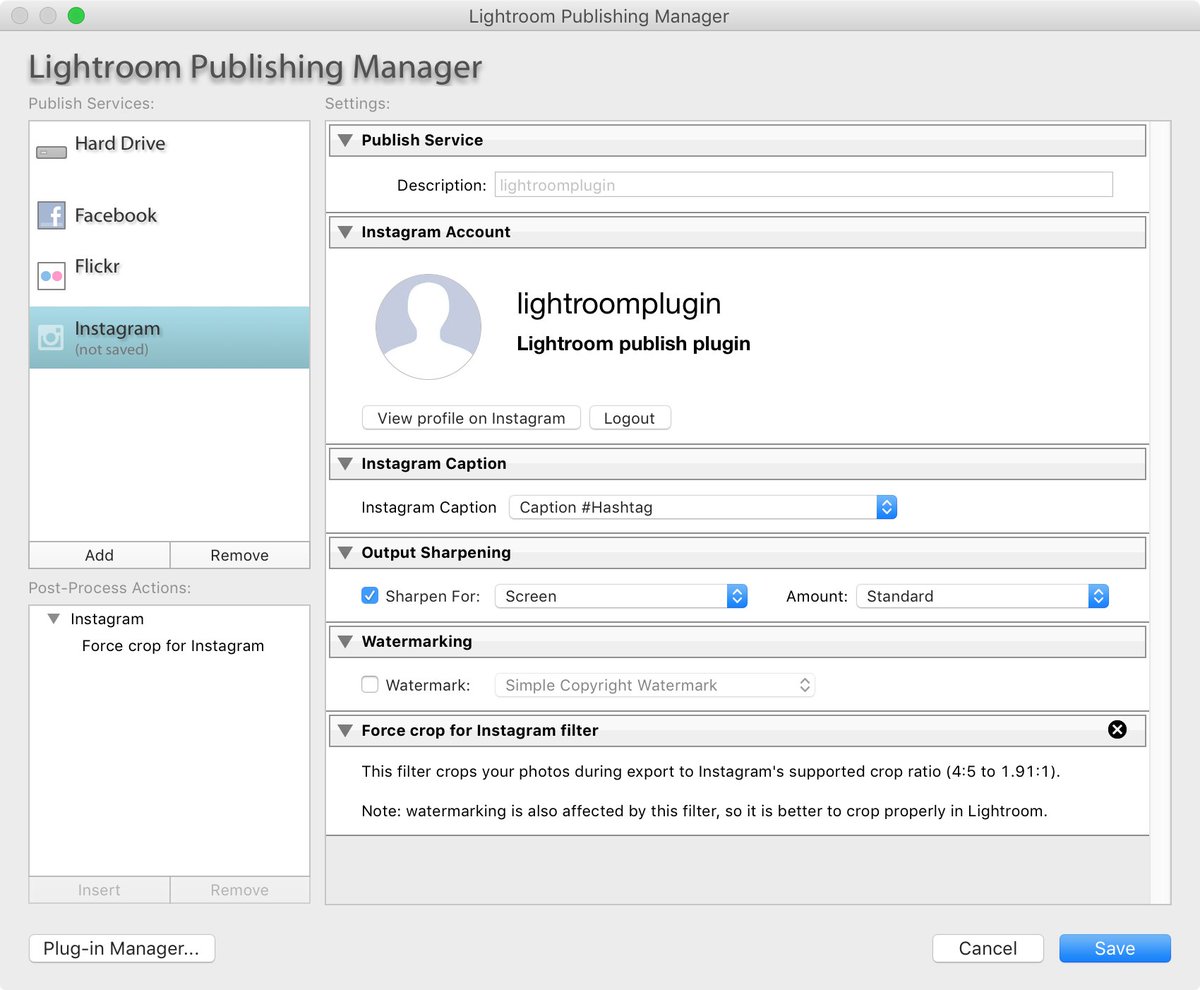The image size is (1200, 990).
Task: Collapse the Instagram Account section
Action: pyautogui.click(x=345, y=232)
